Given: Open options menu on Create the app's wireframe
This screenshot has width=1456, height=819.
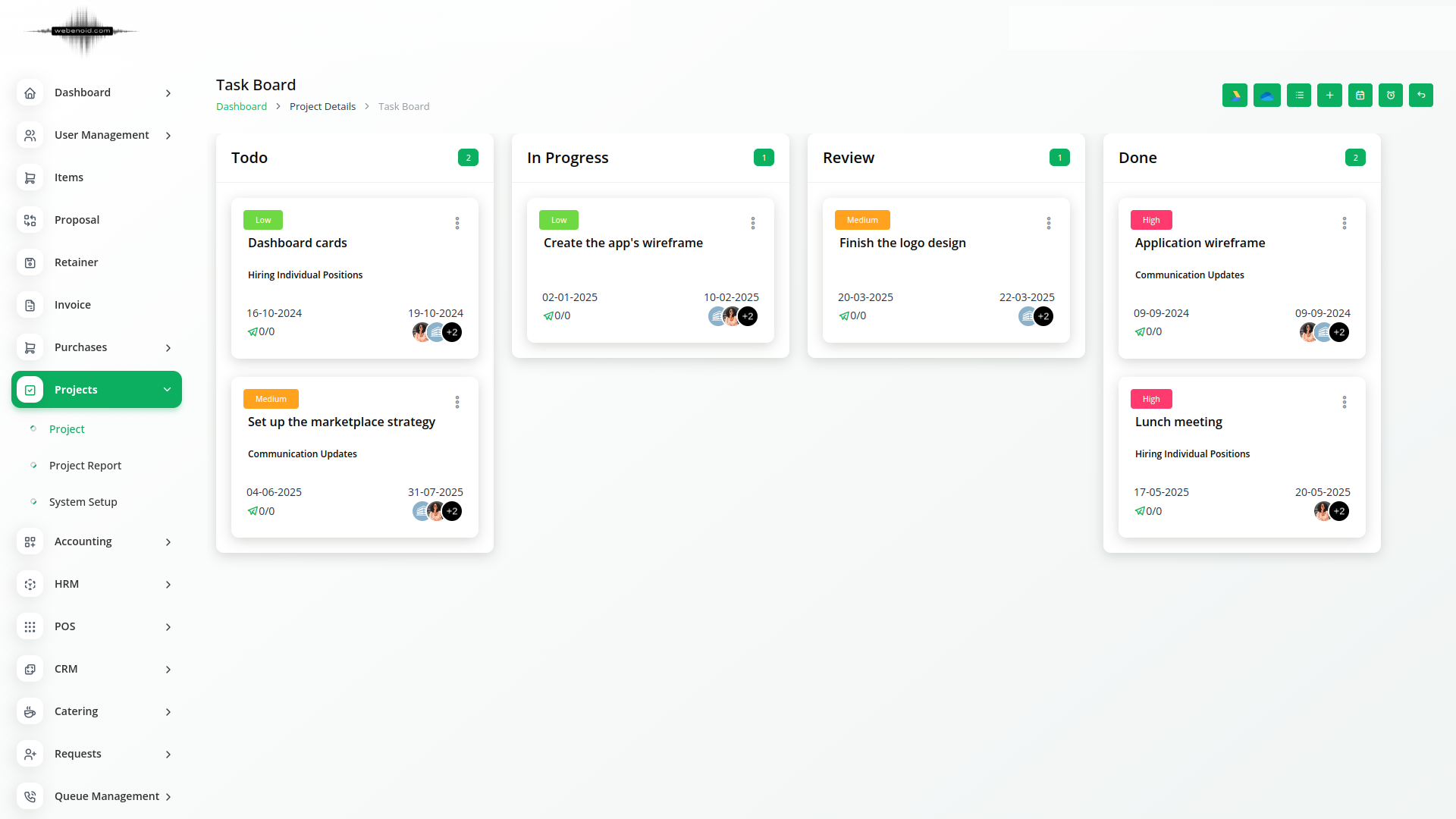Looking at the screenshot, I should click(753, 223).
